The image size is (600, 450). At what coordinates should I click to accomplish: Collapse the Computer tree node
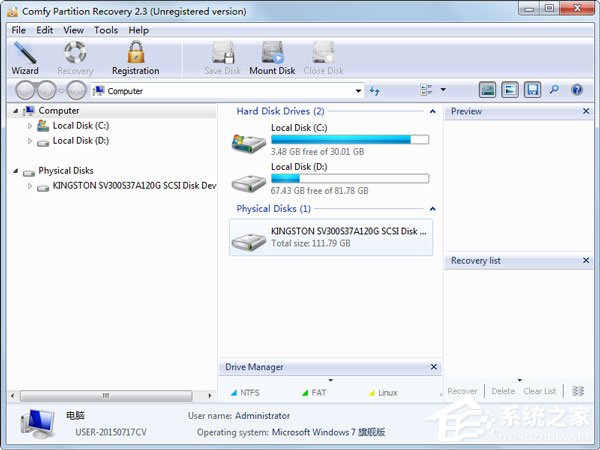(15, 111)
